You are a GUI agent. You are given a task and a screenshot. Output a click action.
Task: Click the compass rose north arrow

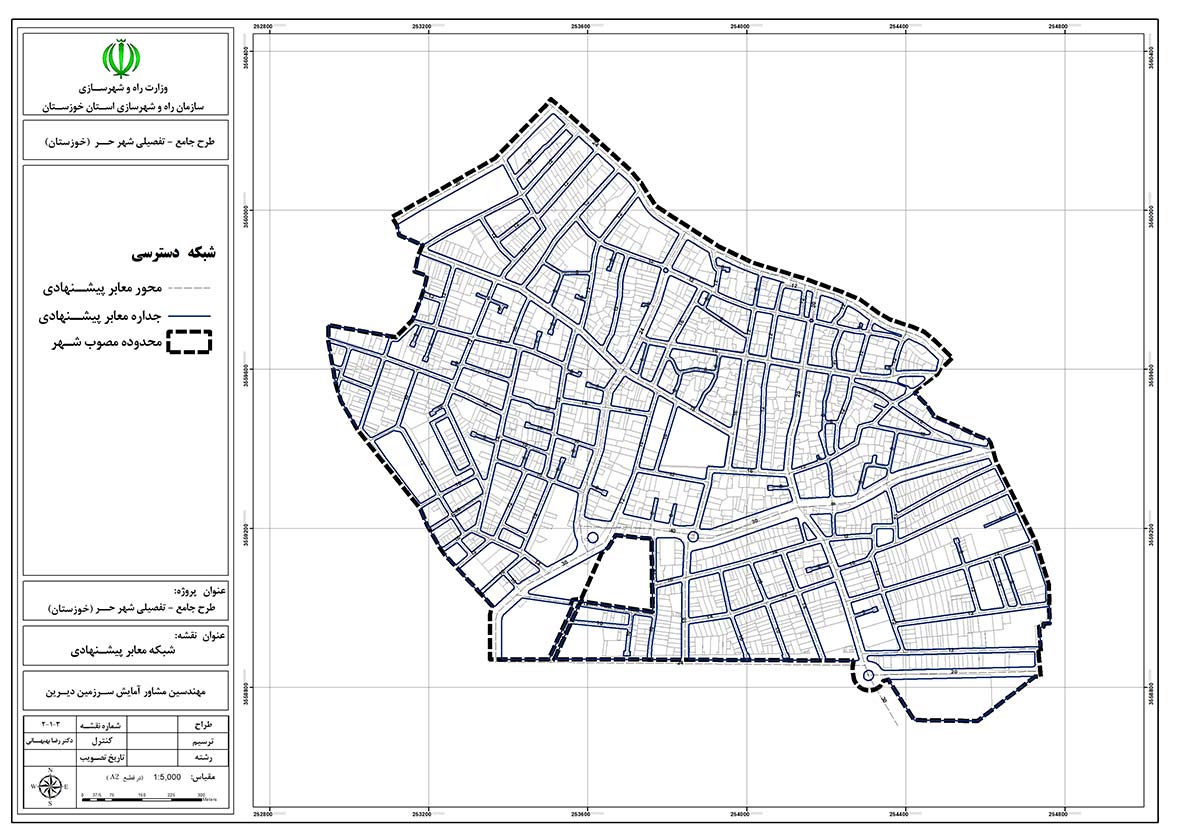coord(50,787)
